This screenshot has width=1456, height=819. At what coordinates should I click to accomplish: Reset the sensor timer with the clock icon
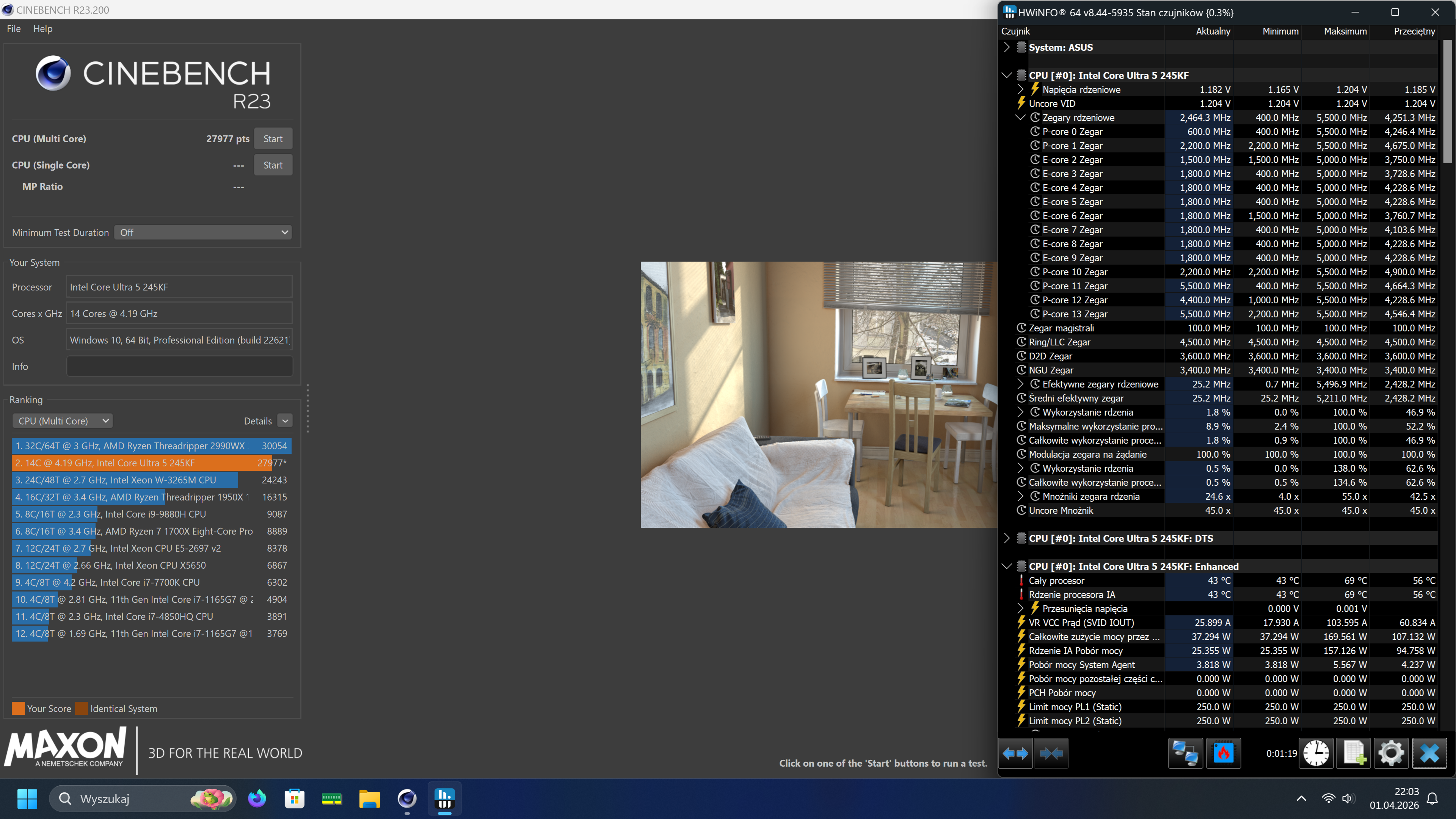coord(1316,753)
